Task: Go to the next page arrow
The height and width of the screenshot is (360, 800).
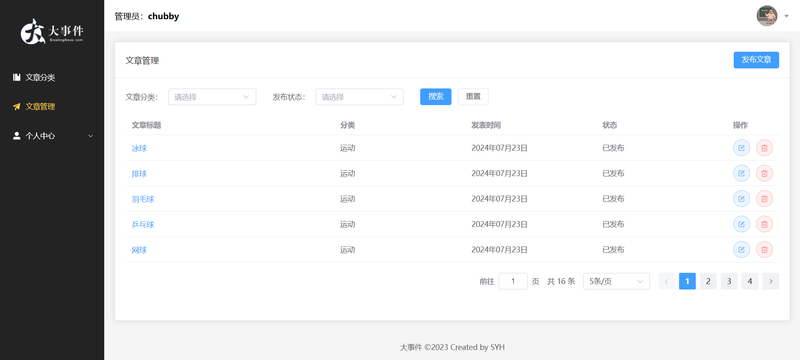Action: [x=770, y=281]
